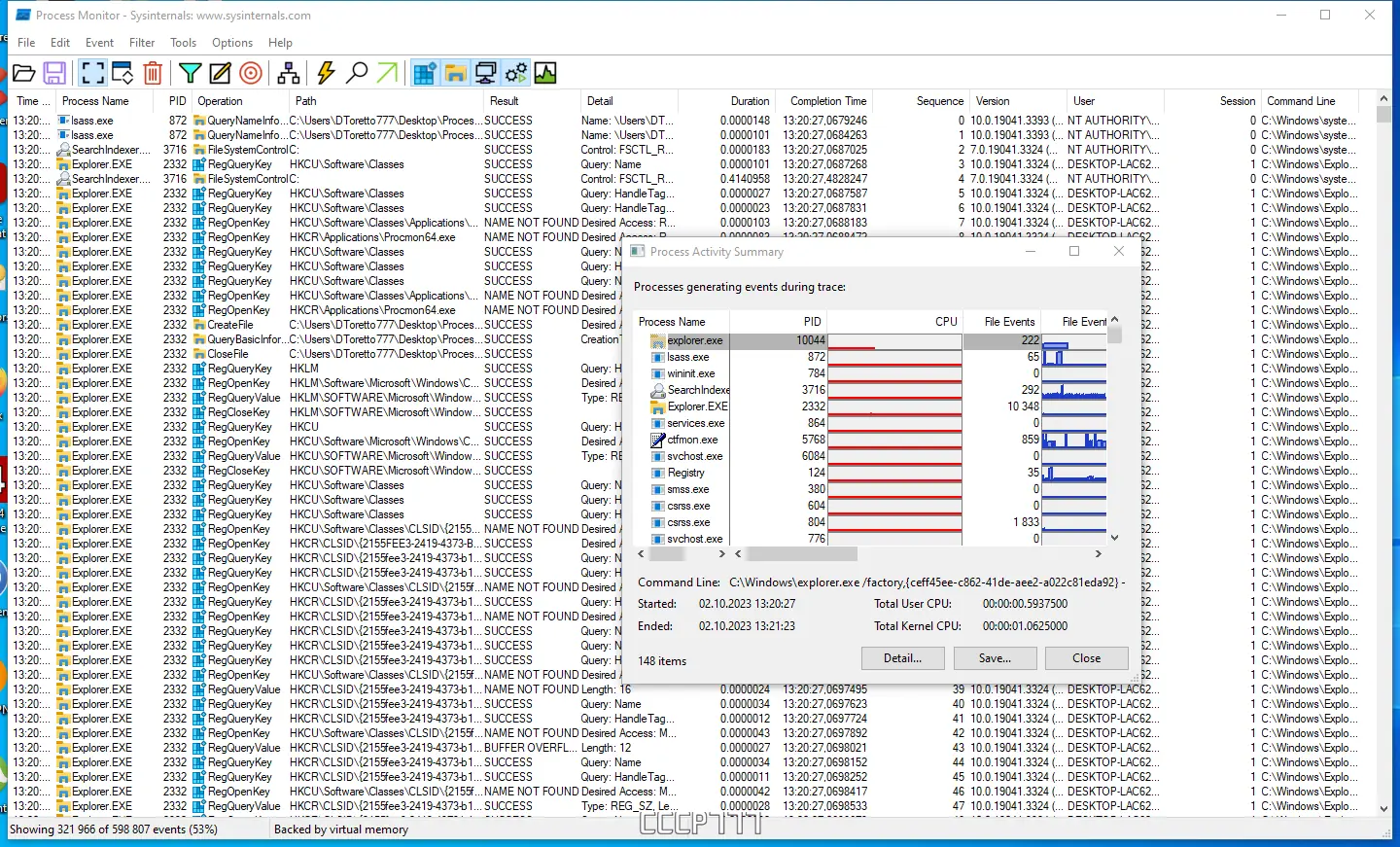
Task: Click the summary process list's down scroll arrow
Action: (x=1115, y=538)
